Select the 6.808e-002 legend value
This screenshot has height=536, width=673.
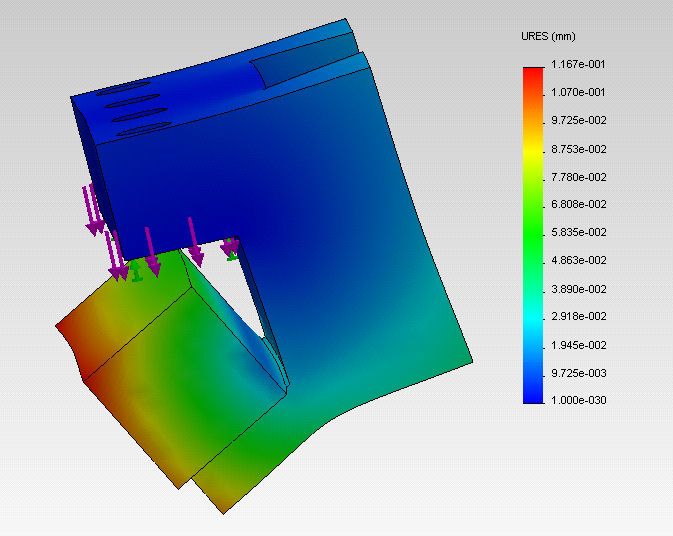coord(579,204)
